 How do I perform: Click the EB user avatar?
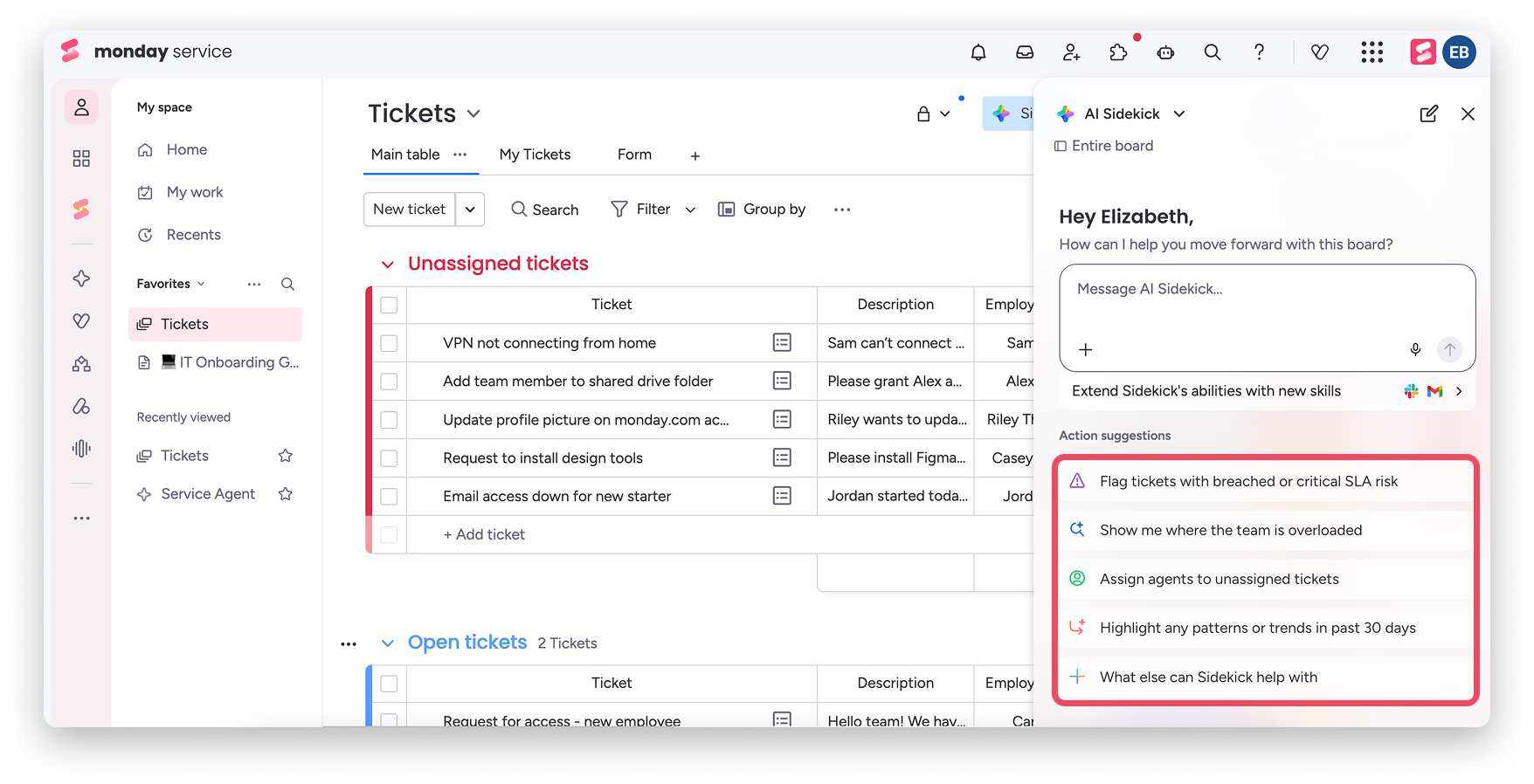pos(1459,52)
